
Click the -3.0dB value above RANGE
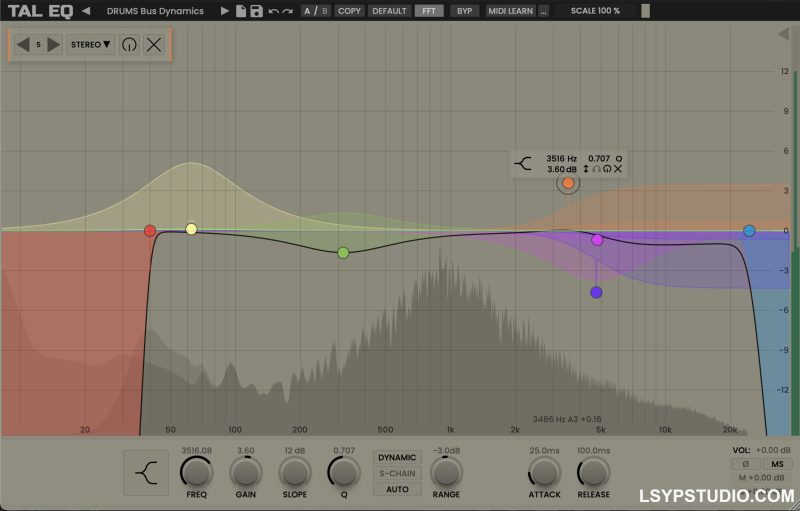click(446, 450)
